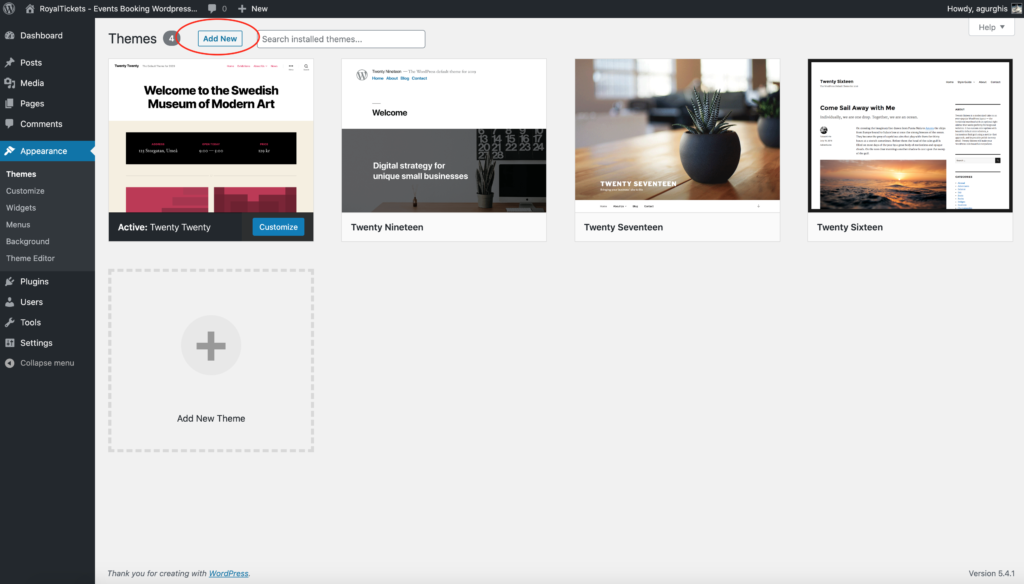Click the Twenty Nineteen theme name
This screenshot has height=584, width=1024.
(387, 227)
